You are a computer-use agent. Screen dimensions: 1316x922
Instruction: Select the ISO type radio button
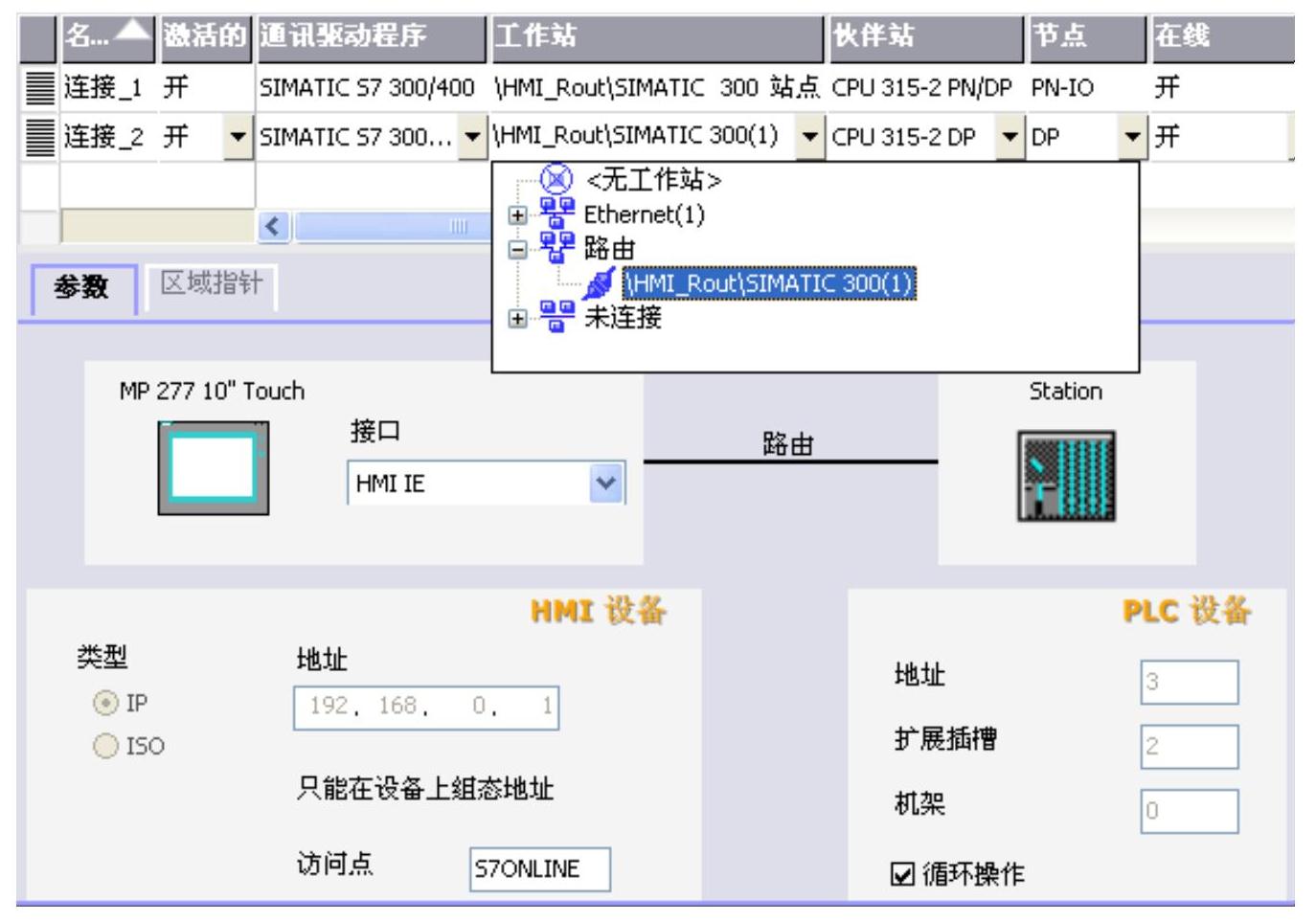pos(105,746)
